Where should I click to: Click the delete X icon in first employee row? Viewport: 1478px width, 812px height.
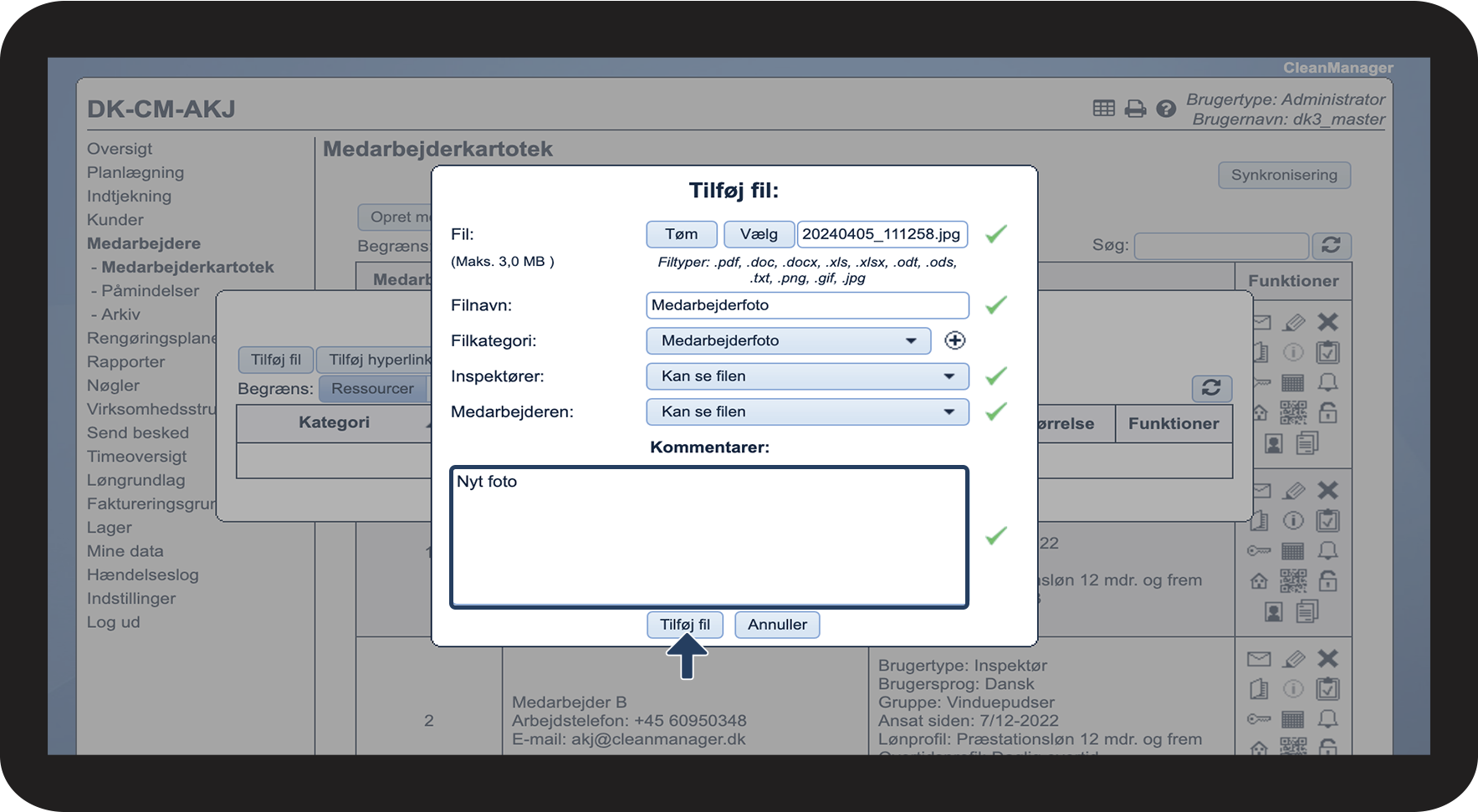(1327, 322)
